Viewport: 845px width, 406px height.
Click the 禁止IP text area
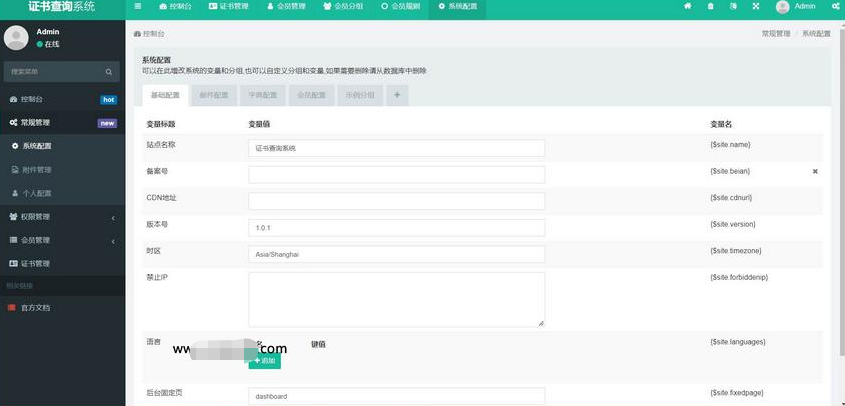point(396,299)
